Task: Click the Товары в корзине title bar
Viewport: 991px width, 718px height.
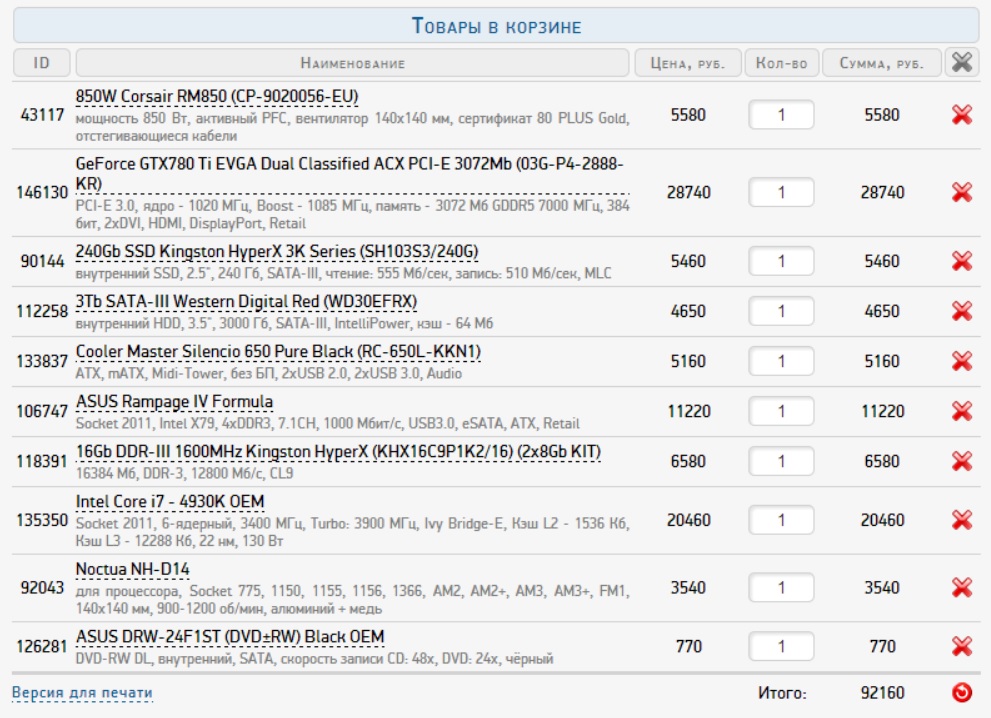Action: pyautogui.click(x=496, y=26)
